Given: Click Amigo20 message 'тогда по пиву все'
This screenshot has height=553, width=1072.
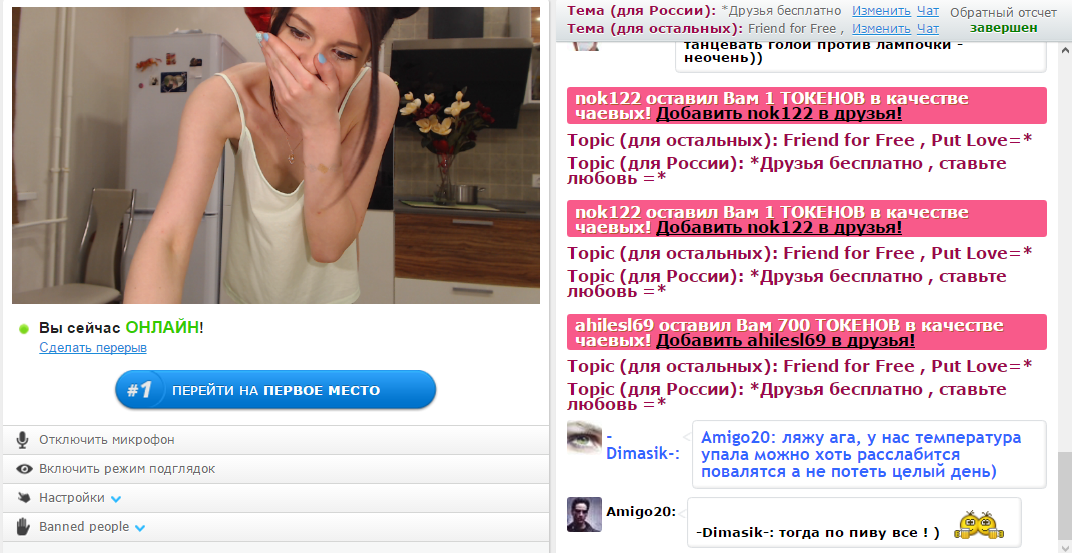Looking at the screenshot, I should [854, 523].
